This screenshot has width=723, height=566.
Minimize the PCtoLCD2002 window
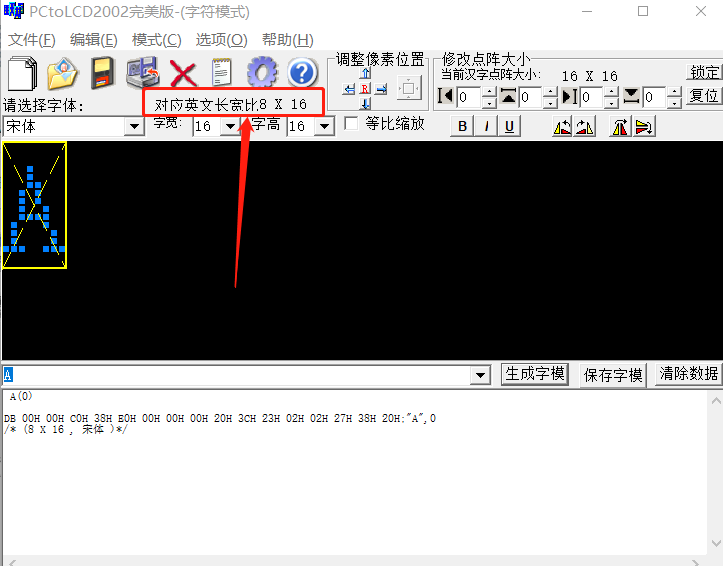pyautogui.click(x=587, y=11)
